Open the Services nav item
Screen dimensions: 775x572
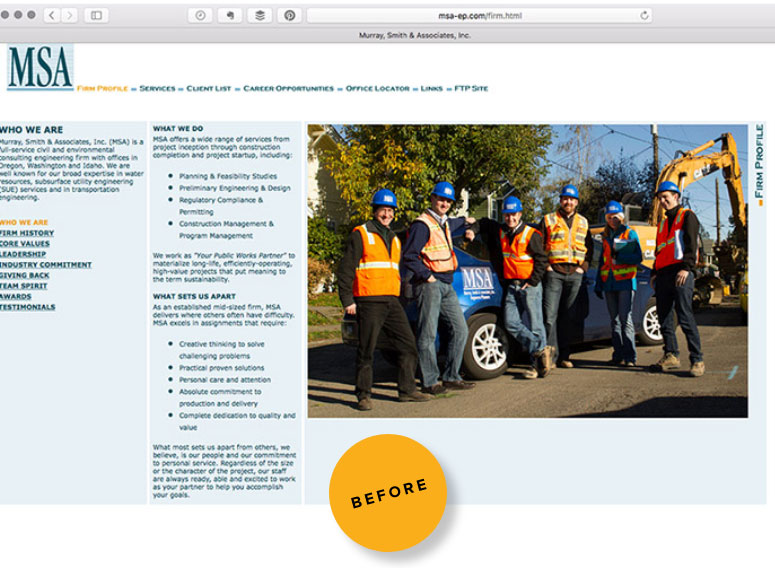coord(157,88)
